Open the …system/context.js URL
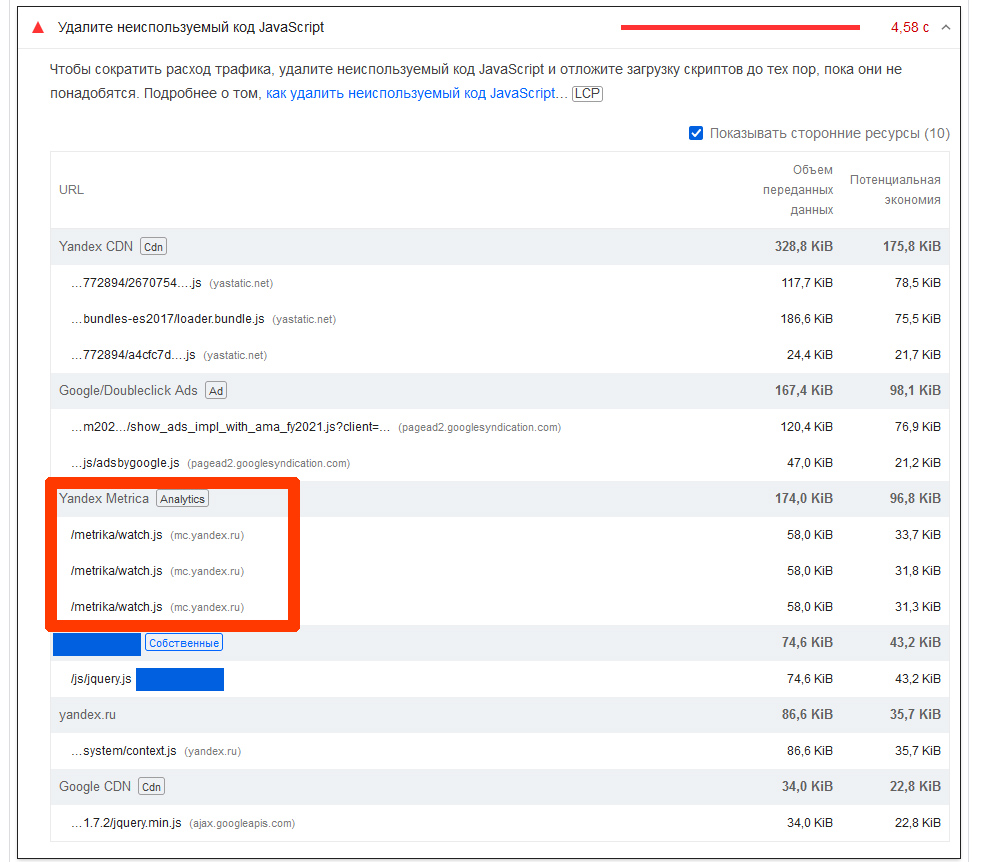 124,751
